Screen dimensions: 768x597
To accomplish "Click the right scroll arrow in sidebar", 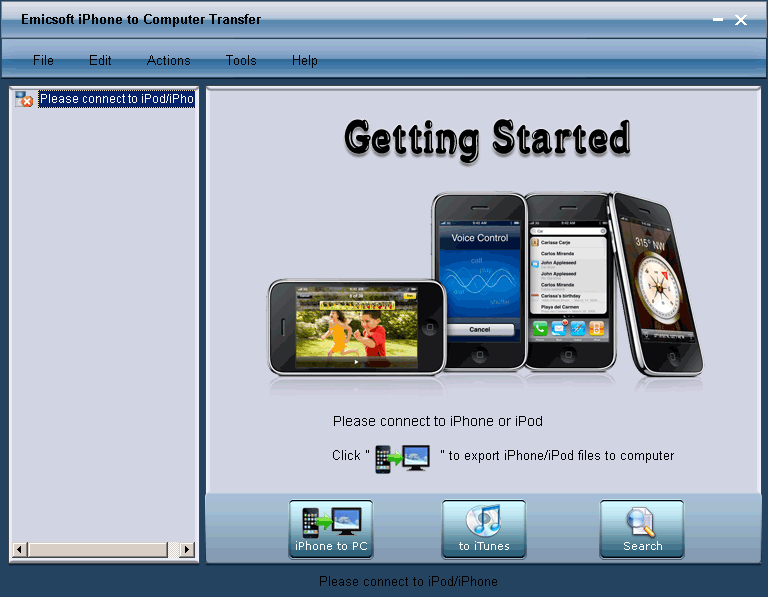I will pyautogui.click(x=187, y=549).
